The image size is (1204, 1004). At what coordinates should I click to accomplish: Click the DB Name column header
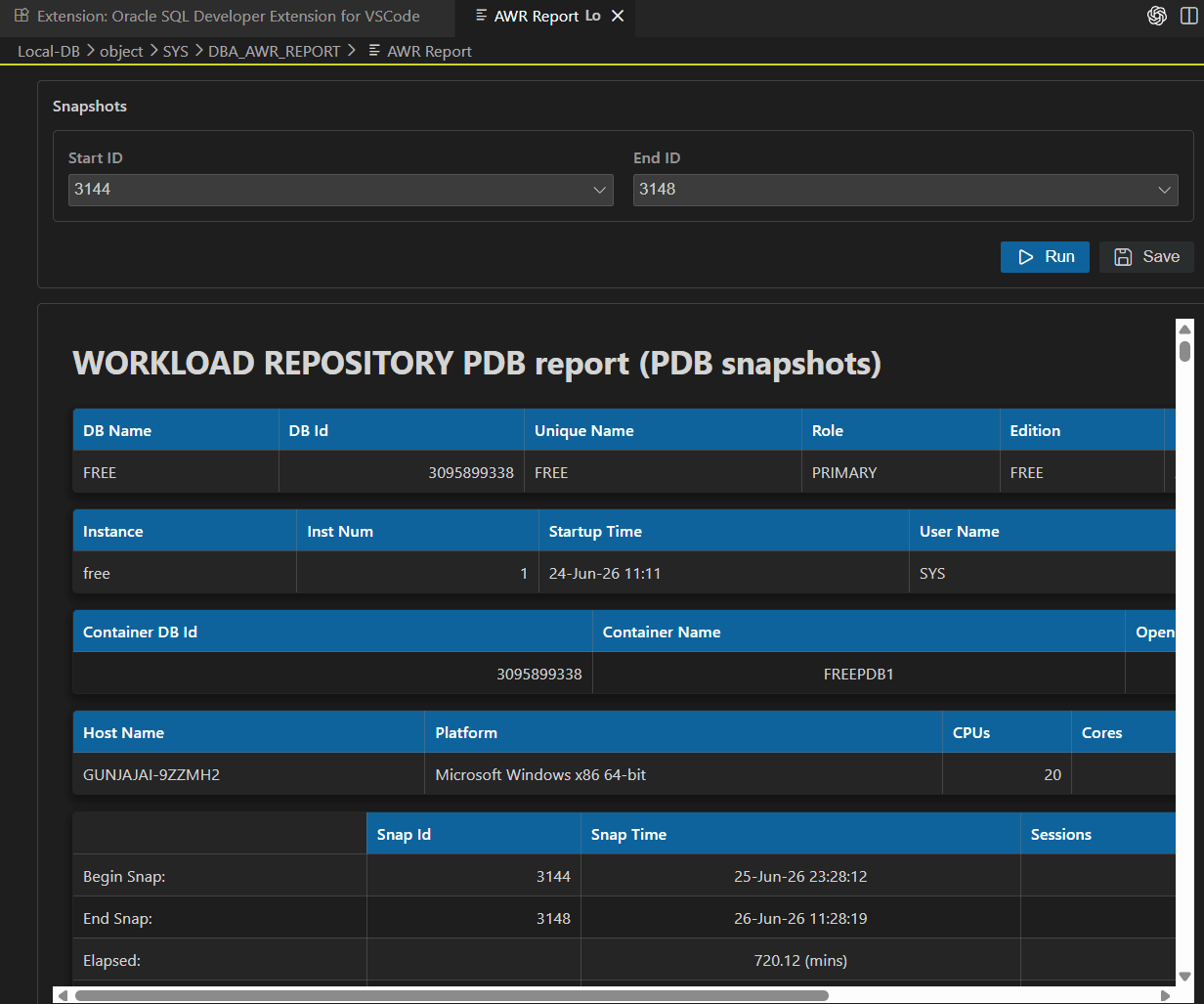[x=176, y=430]
